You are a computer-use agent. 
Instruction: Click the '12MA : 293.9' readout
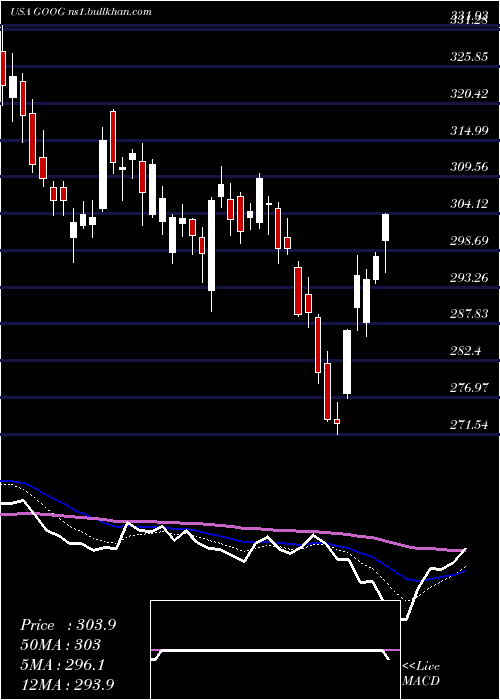click(x=67, y=684)
